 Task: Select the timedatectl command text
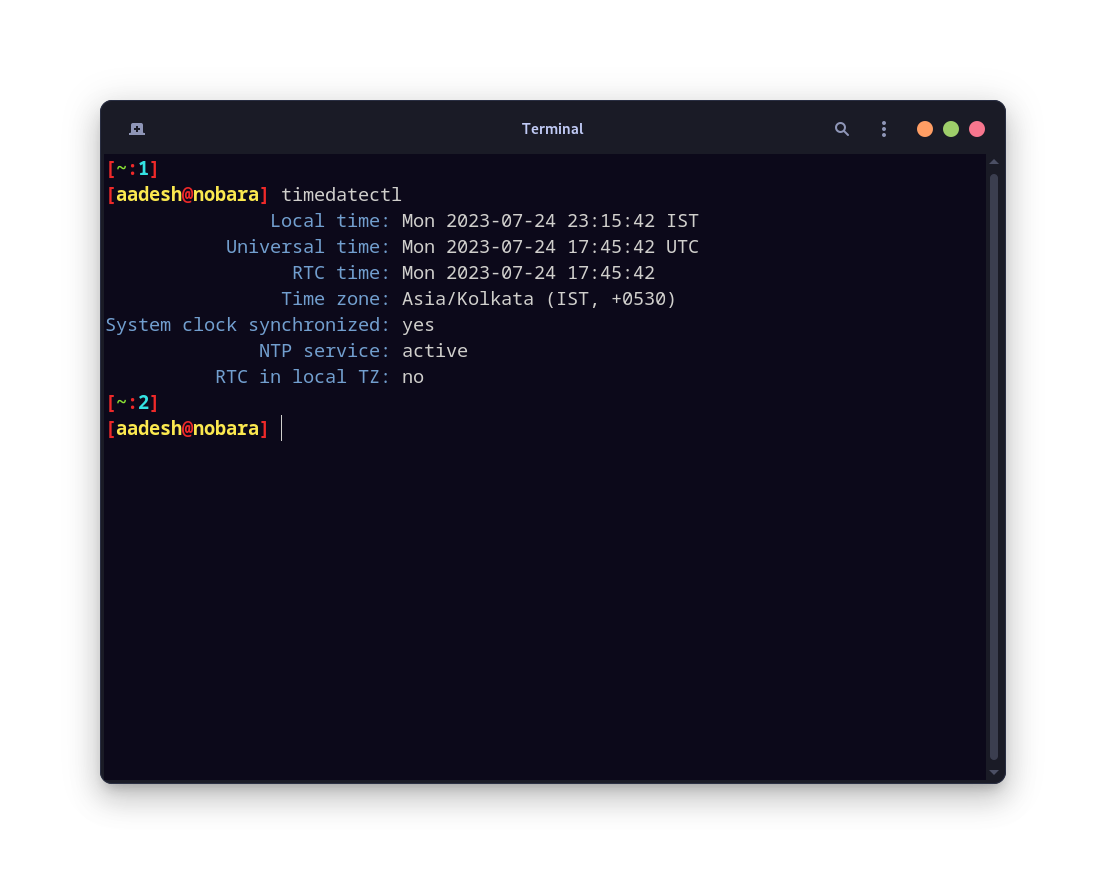[x=341, y=194]
